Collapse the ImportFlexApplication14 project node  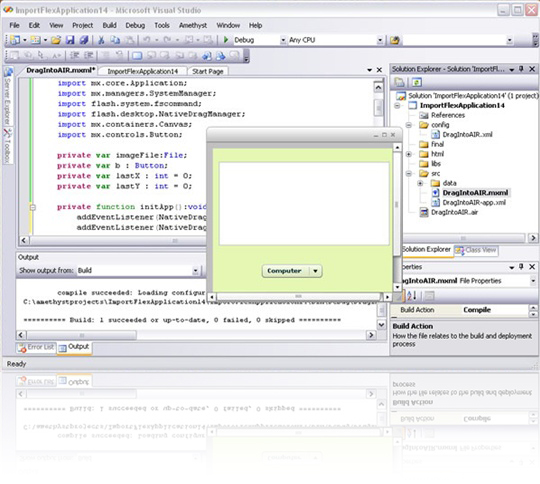pos(397,105)
